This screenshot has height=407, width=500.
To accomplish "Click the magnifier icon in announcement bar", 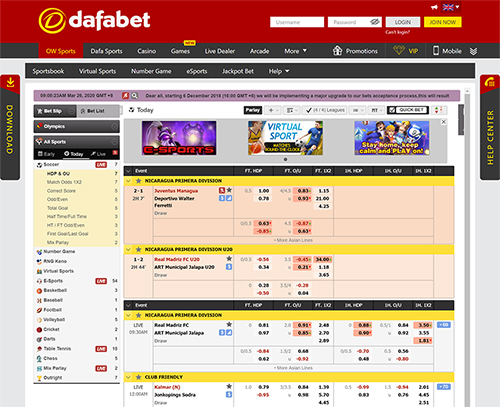I will [134, 96].
